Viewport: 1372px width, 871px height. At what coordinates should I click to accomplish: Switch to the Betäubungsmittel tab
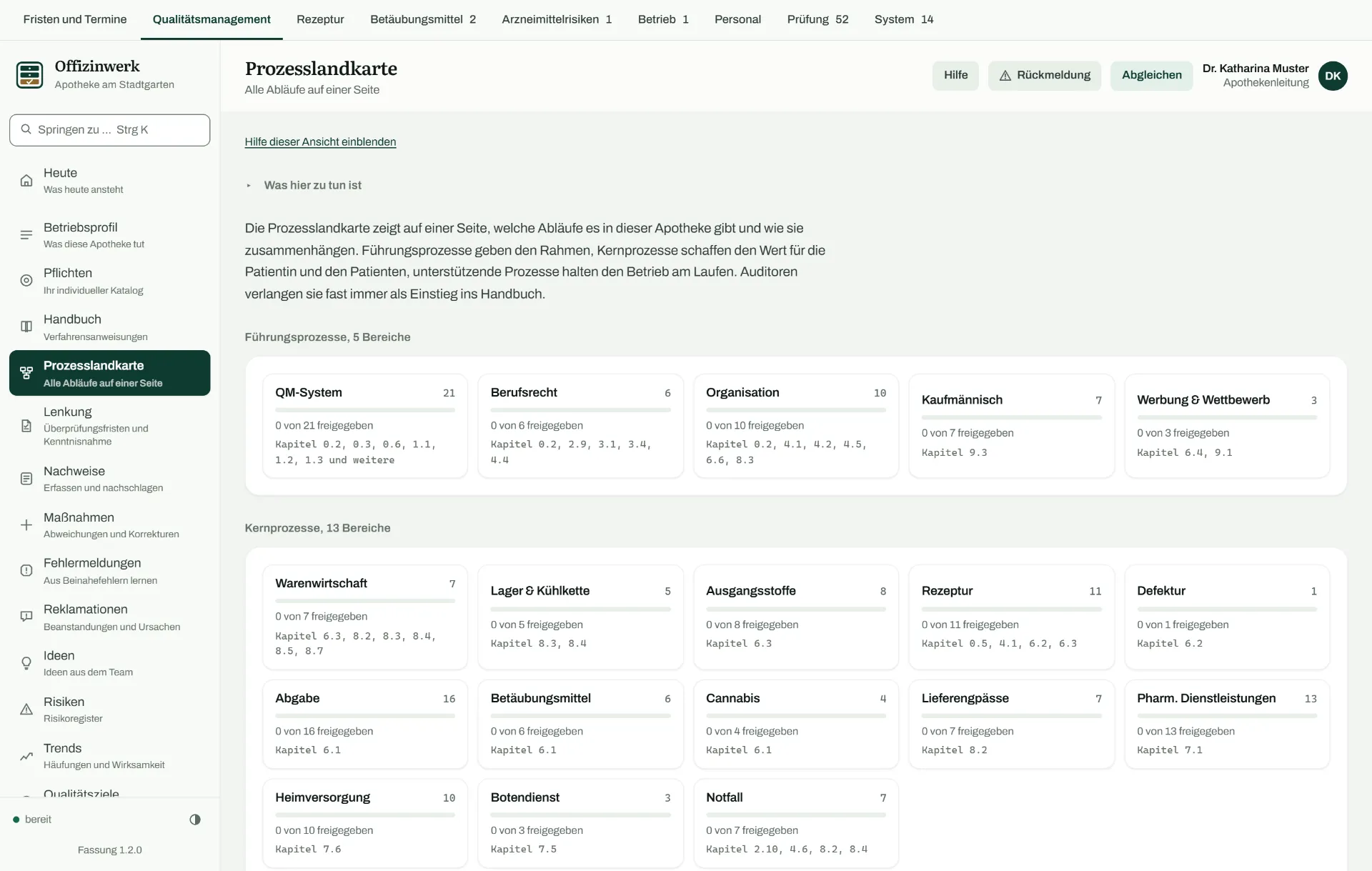click(423, 19)
